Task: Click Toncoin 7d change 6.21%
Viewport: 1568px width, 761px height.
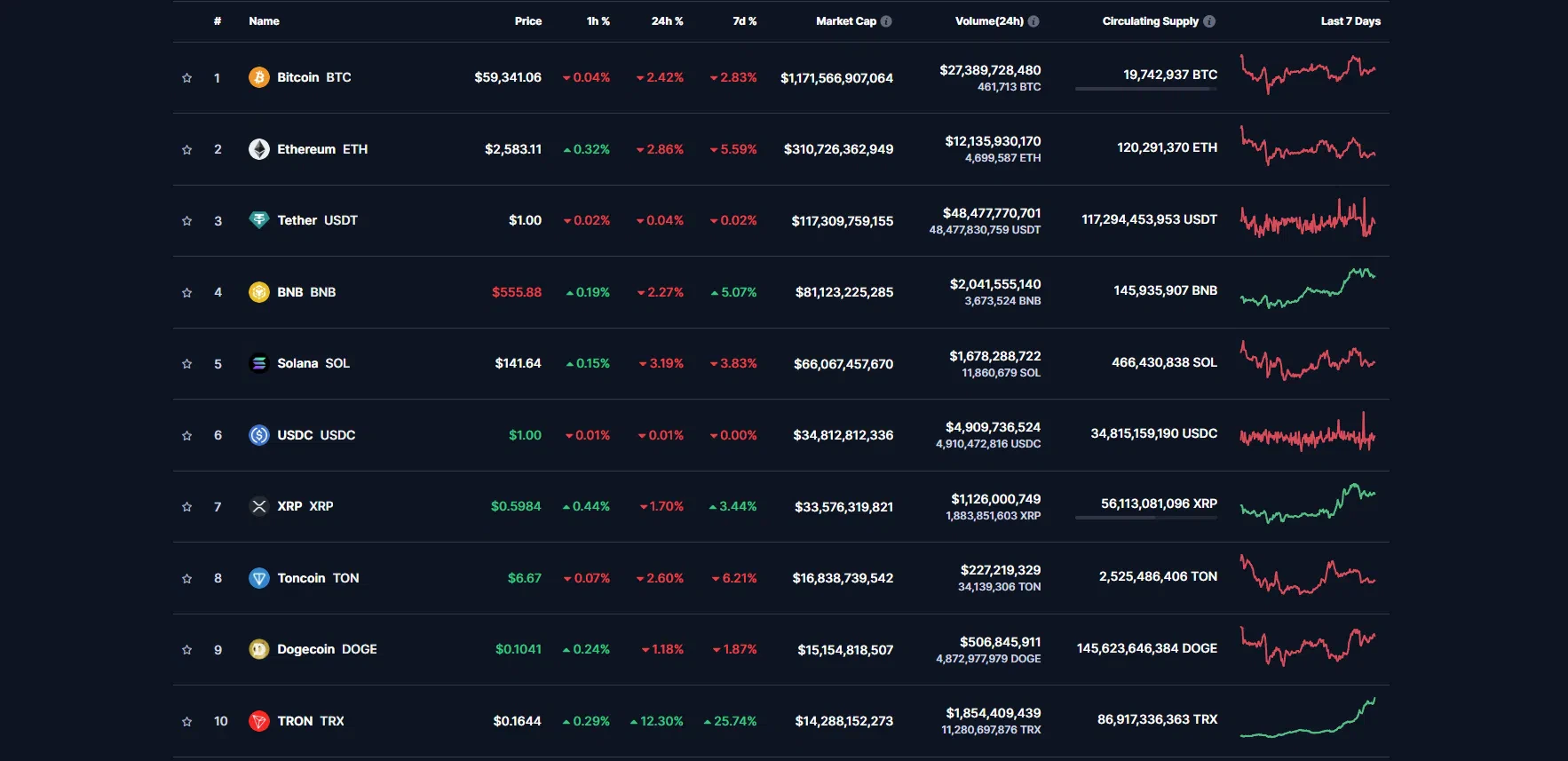Action: (734, 578)
